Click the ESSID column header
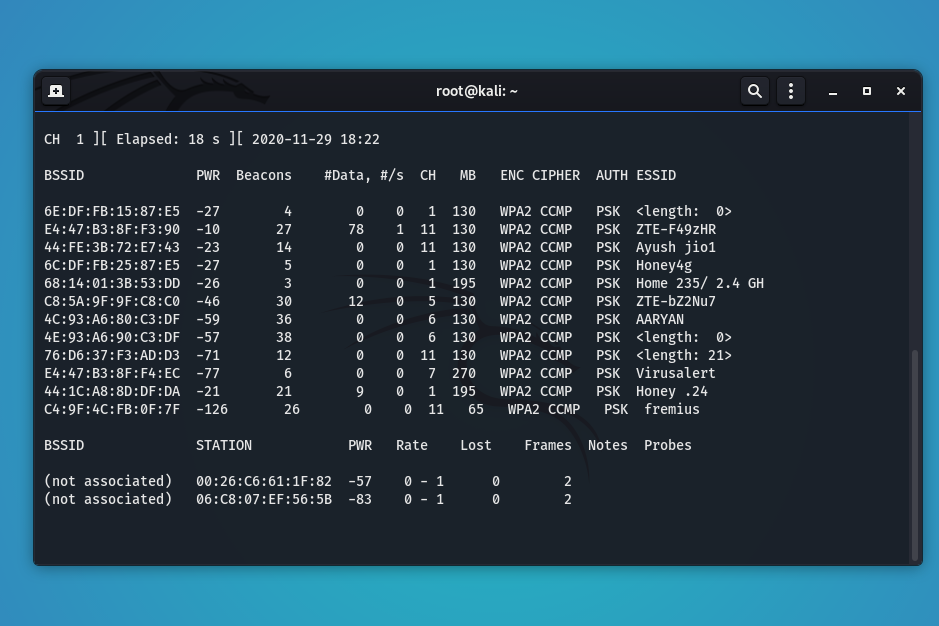The image size is (939, 626). click(x=656, y=176)
